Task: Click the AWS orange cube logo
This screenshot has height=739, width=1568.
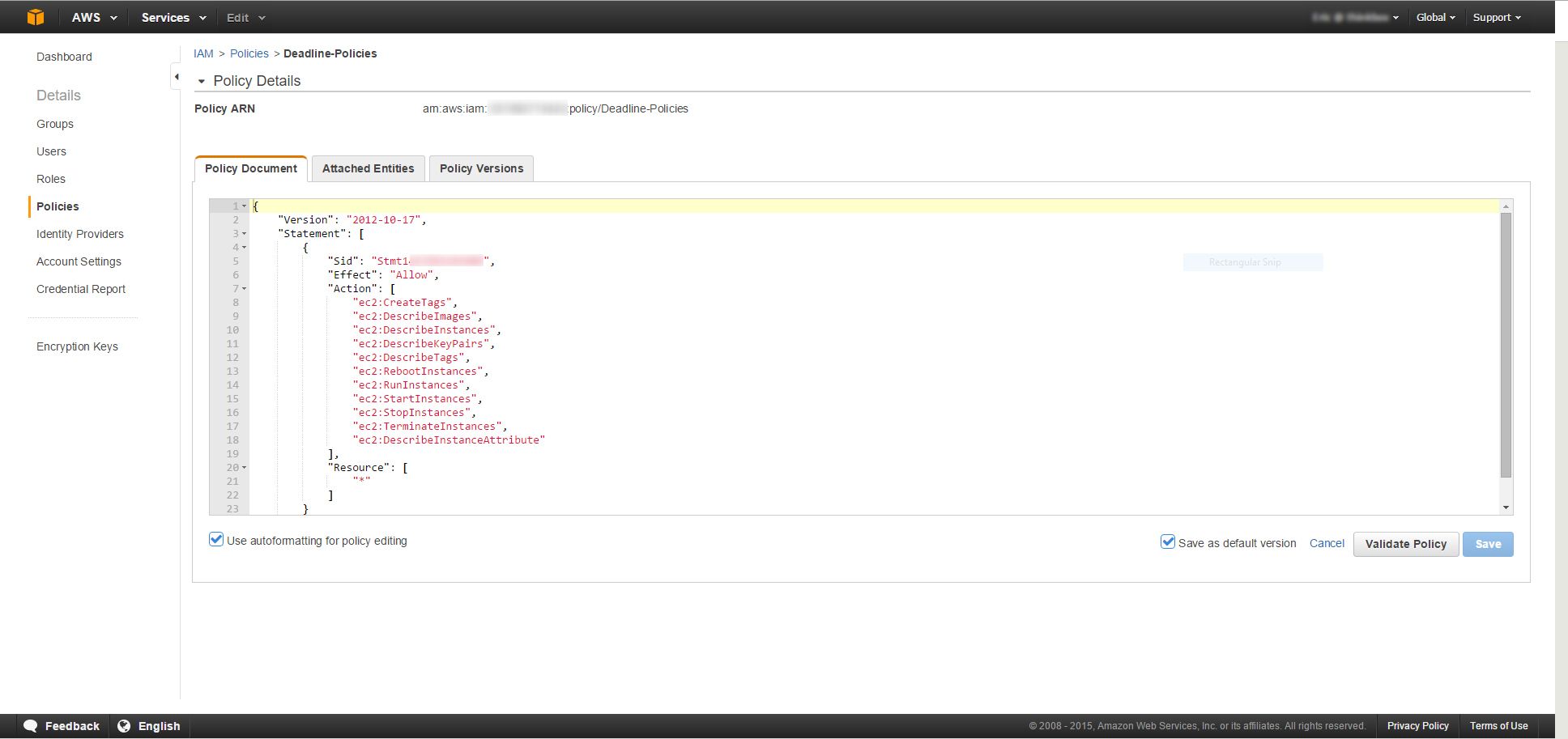Action: (35, 17)
